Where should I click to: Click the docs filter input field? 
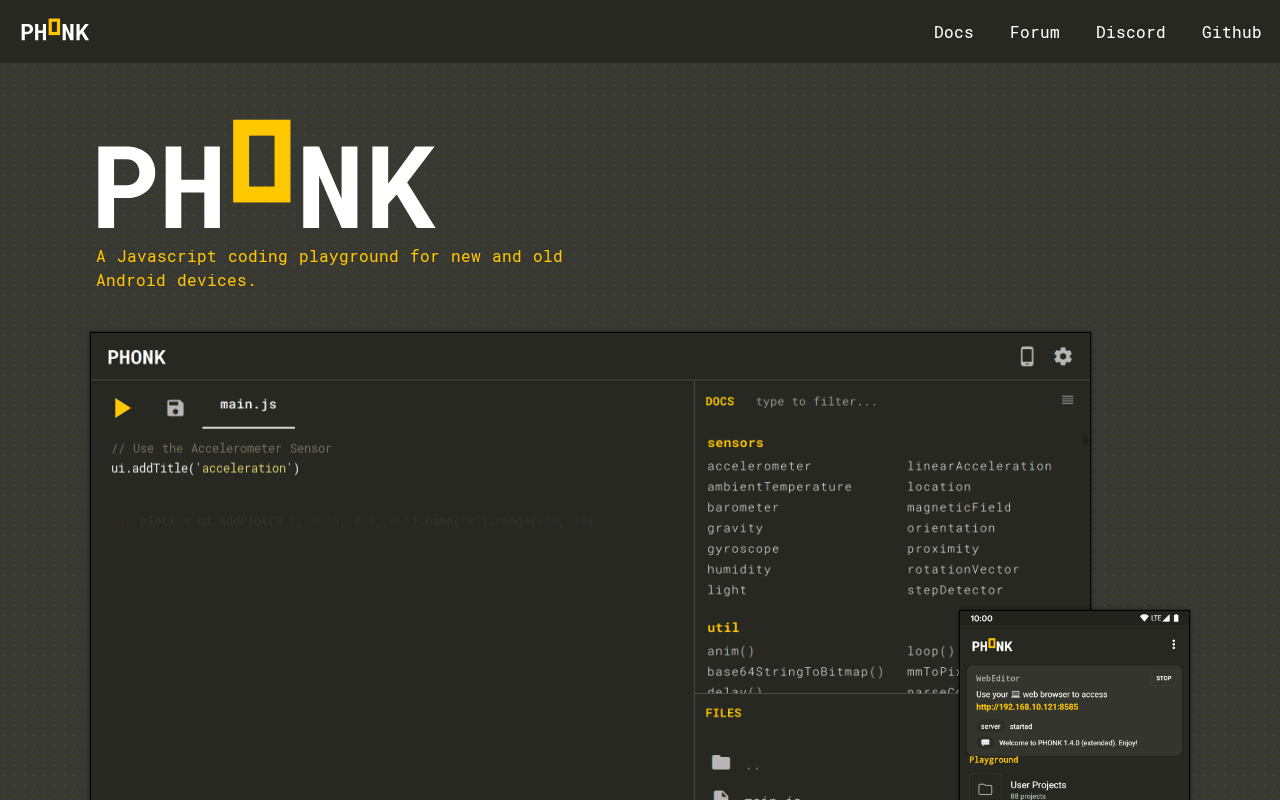click(x=900, y=402)
